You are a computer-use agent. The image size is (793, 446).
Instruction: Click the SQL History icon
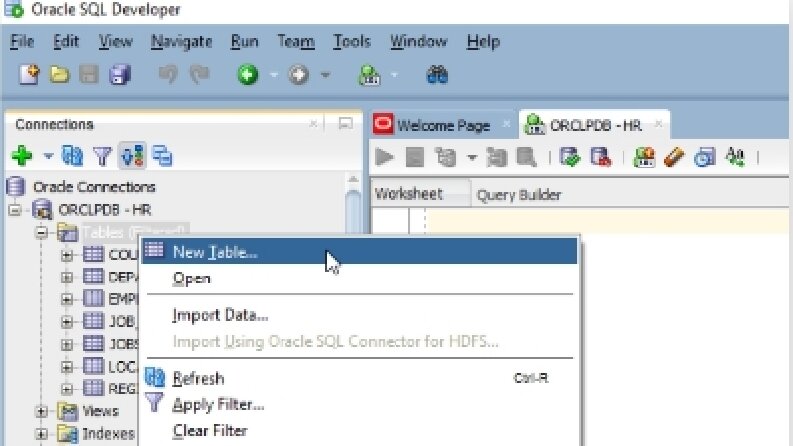click(704, 157)
